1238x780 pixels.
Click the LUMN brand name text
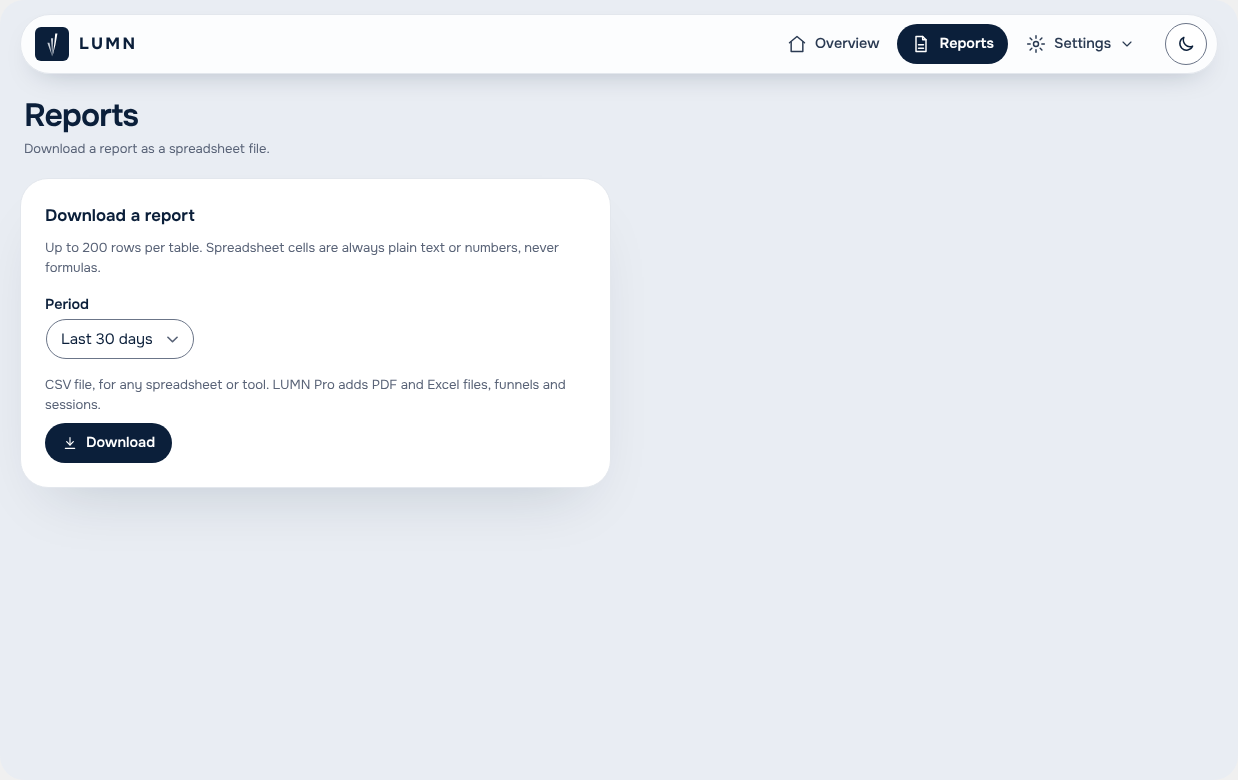tap(107, 44)
